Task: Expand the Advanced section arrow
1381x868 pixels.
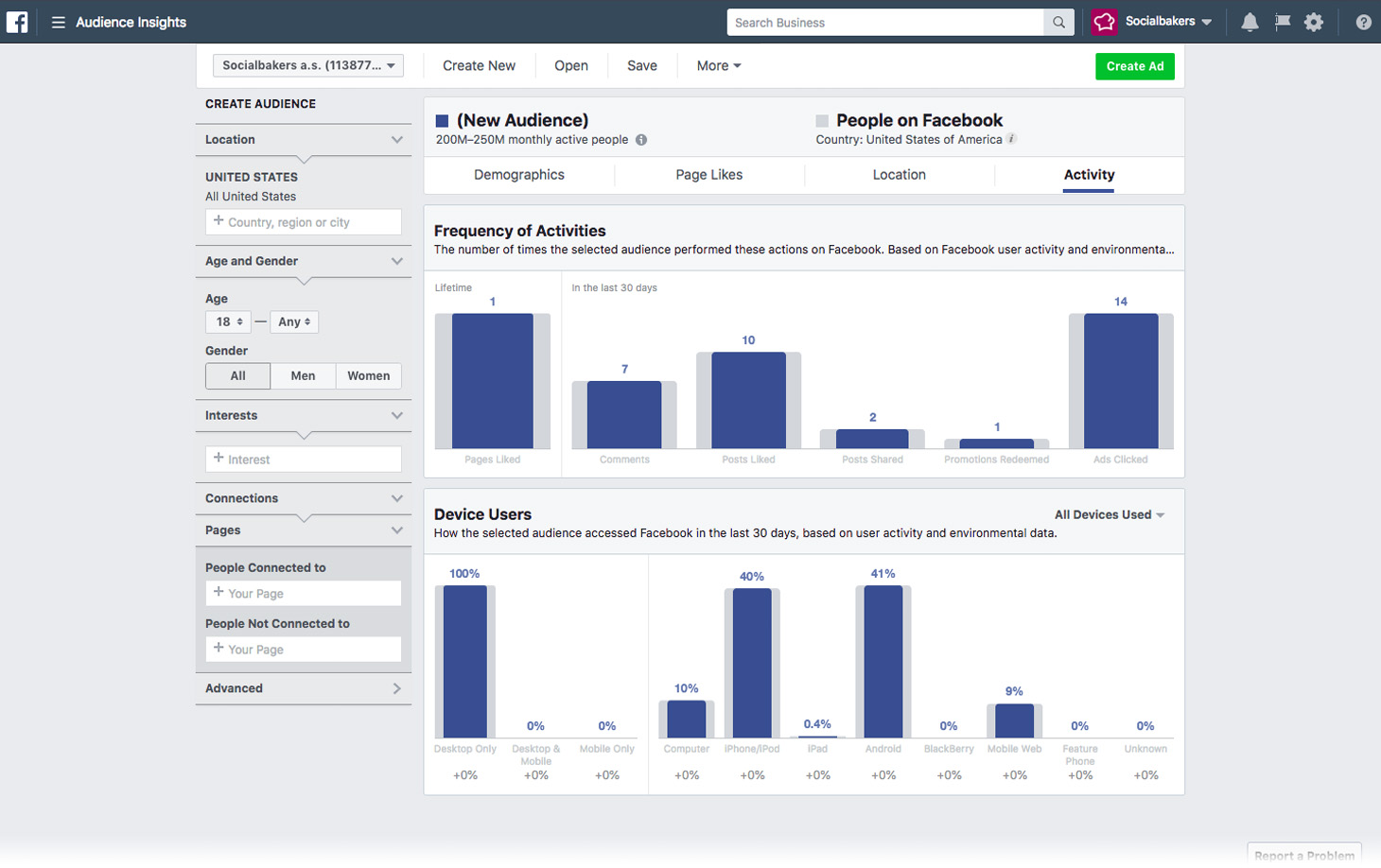Action: point(397,688)
